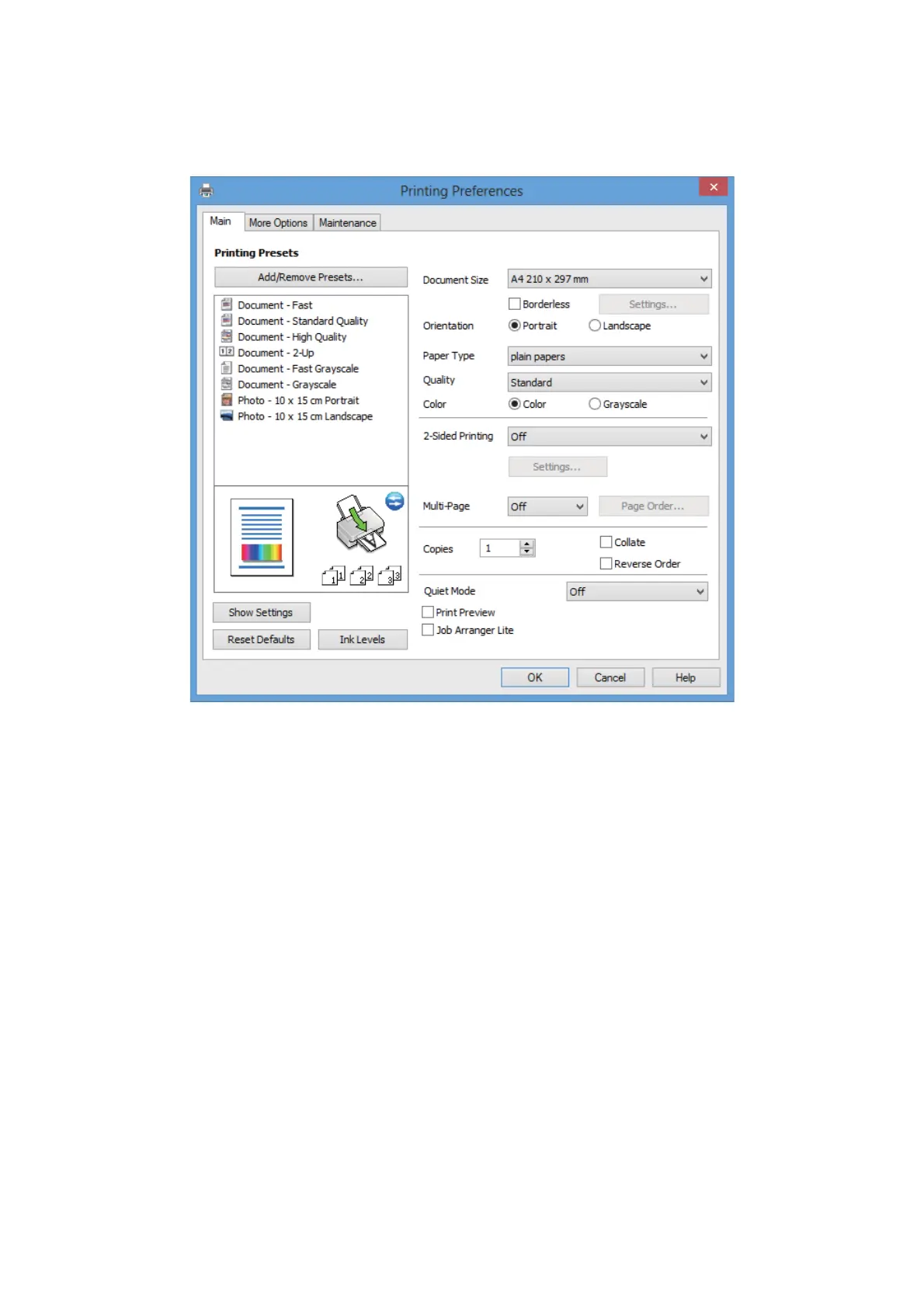Click the Copies number field
Screen dimensions: 924x1308
500,548
